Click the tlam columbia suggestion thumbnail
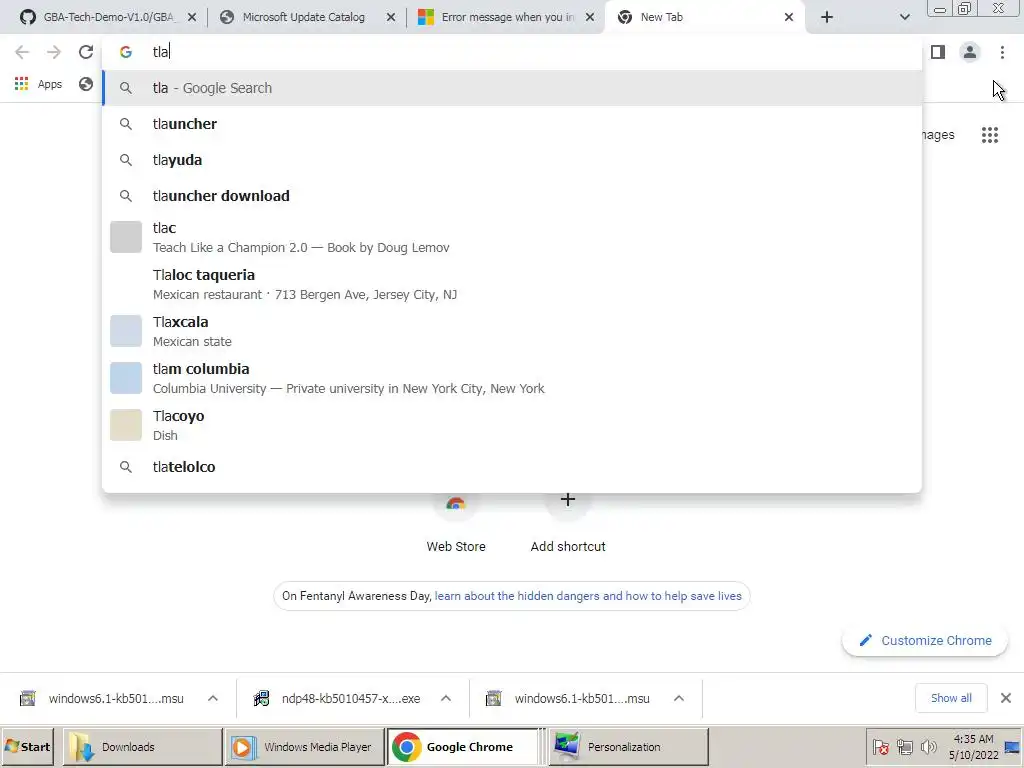 click(x=126, y=378)
